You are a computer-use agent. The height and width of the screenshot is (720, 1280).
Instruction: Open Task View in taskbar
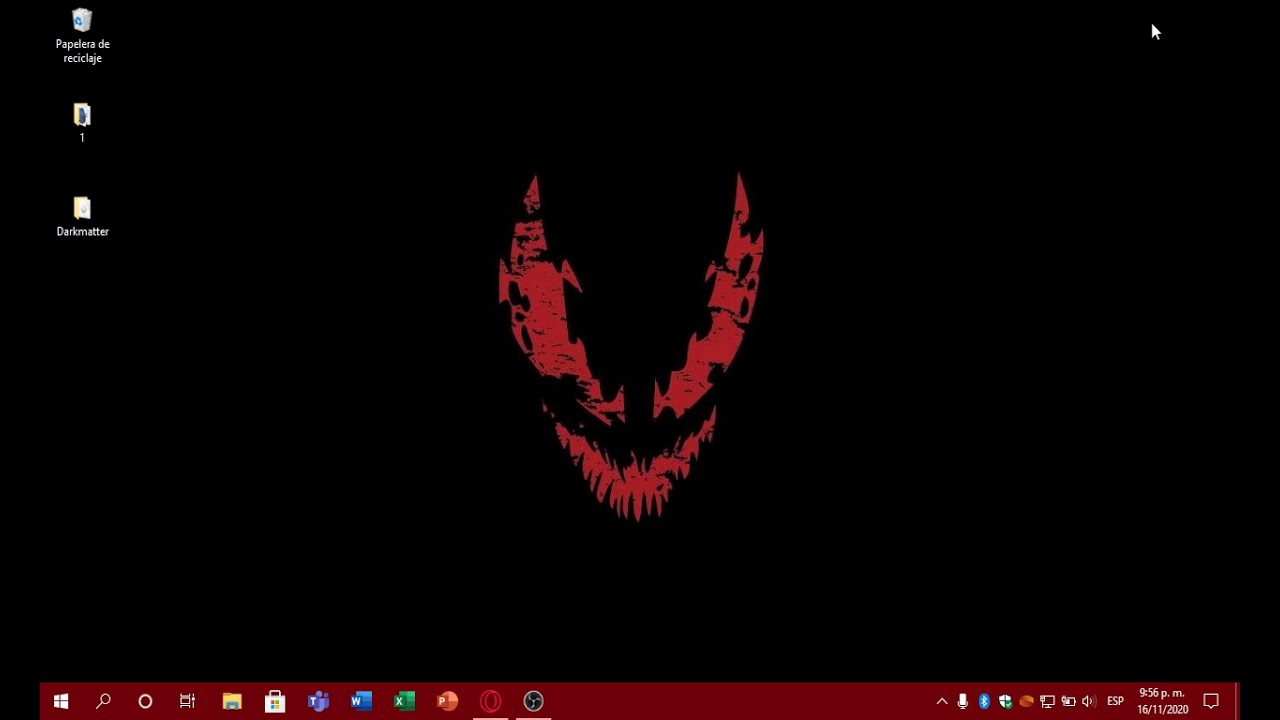coord(187,701)
